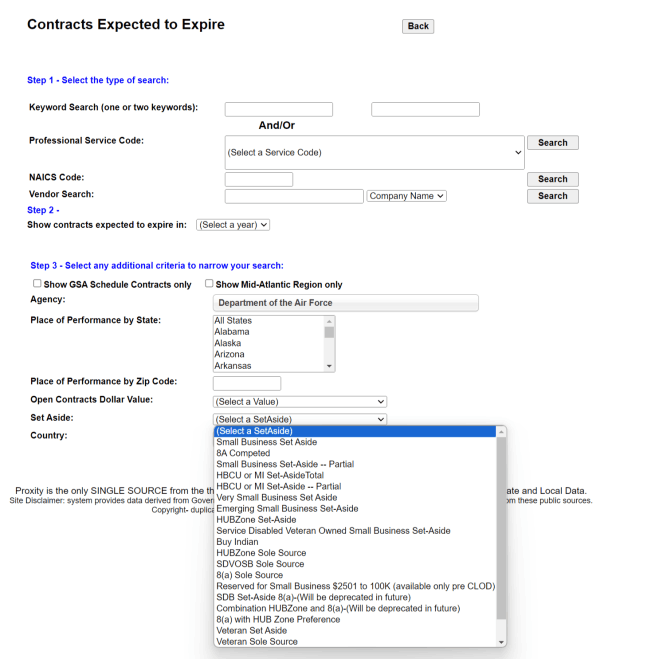Click the Zip Code input field
The width and height of the screenshot is (659, 659).
click(x=247, y=383)
